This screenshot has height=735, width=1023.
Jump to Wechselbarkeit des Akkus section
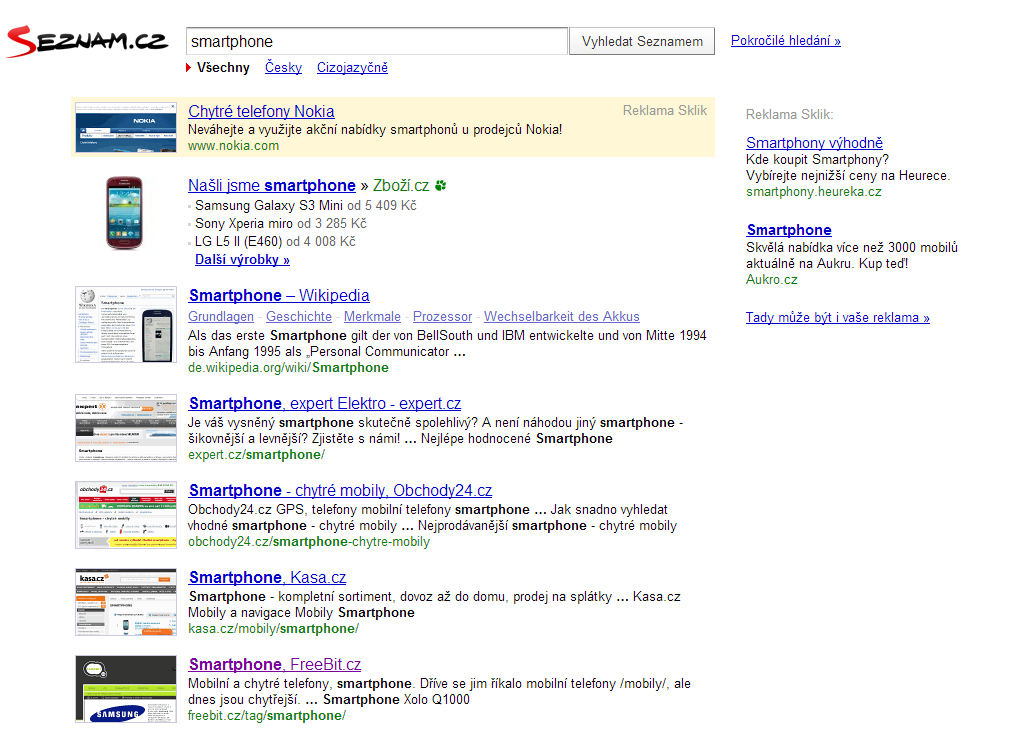click(x=562, y=316)
